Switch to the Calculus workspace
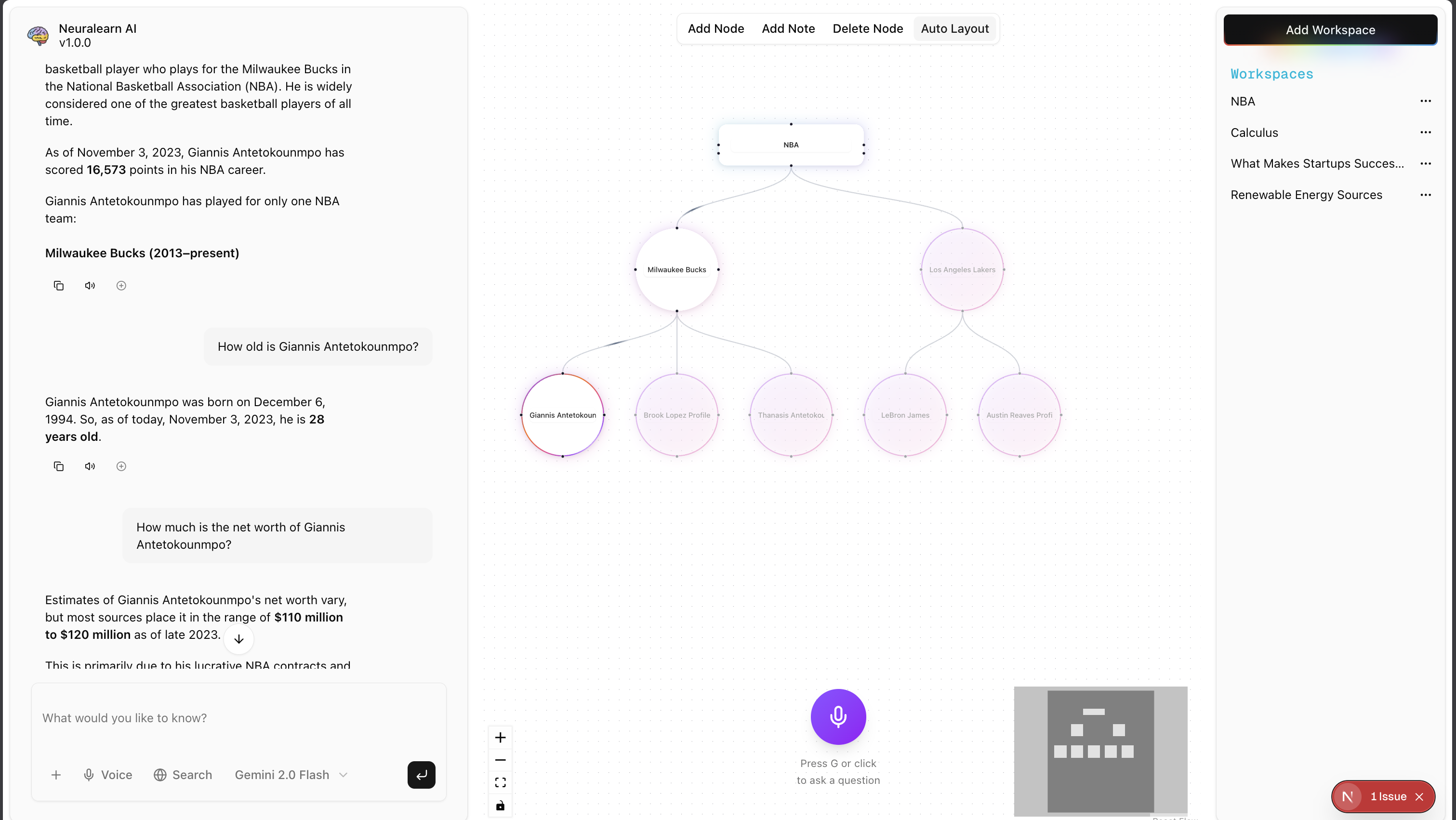Screen dimensions: 1456x820 tap(1254, 132)
